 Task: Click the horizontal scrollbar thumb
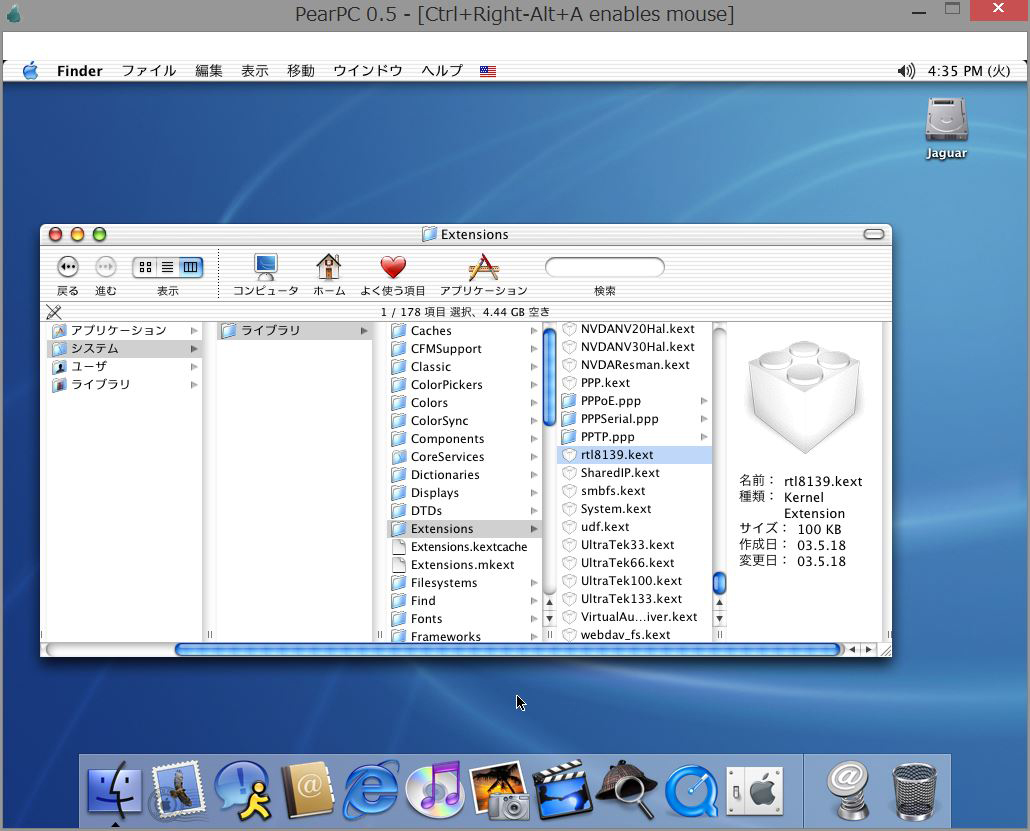[x=508, y=650]
